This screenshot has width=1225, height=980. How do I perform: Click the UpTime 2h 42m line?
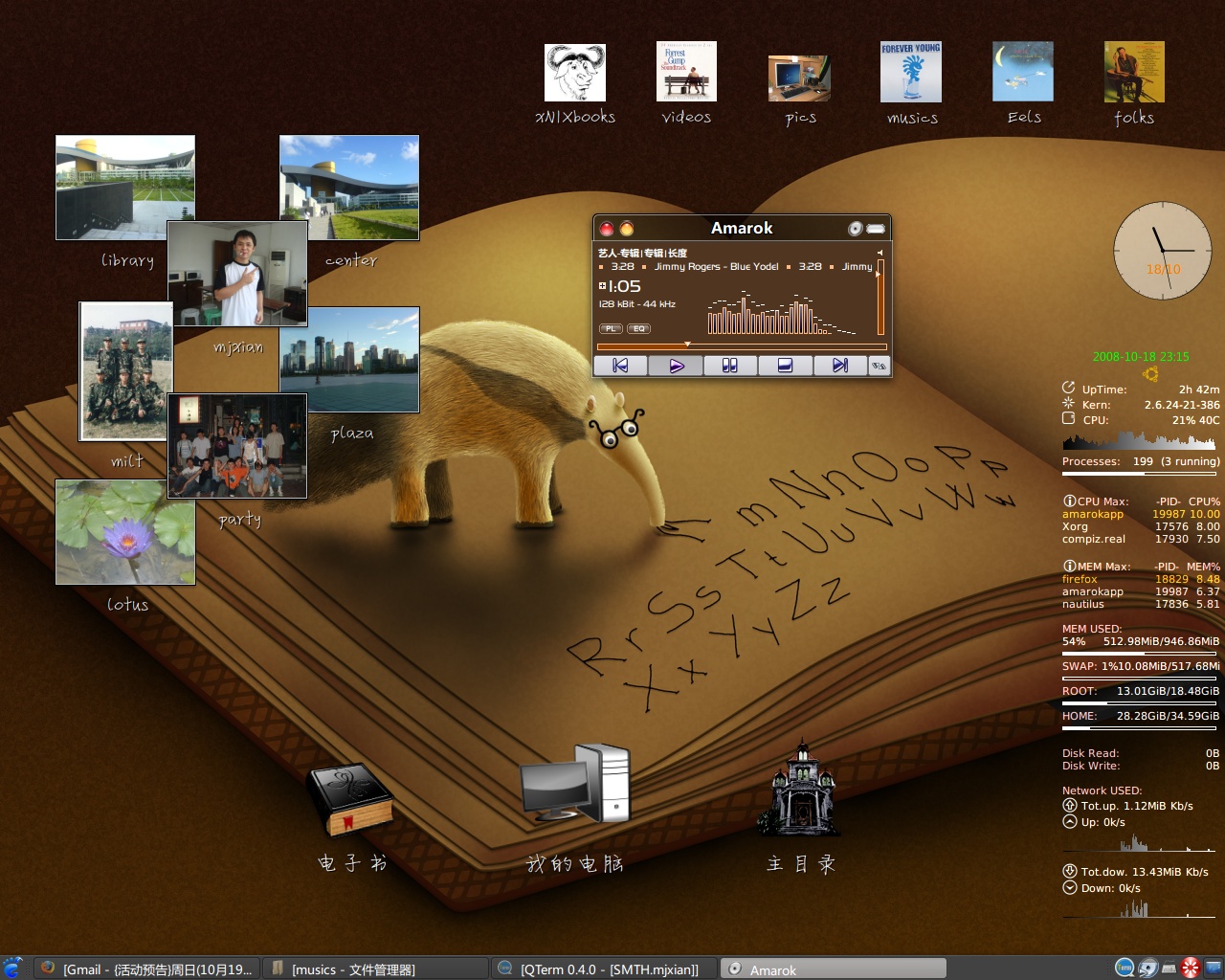1141,390
